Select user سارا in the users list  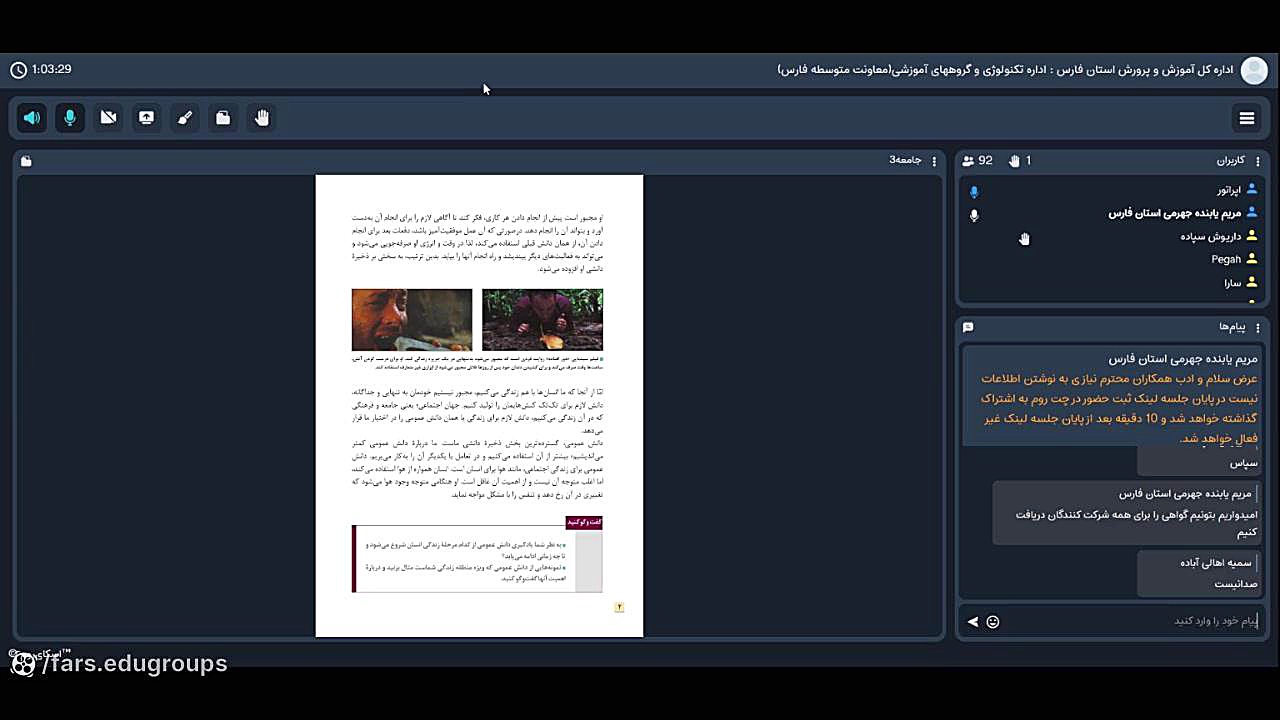1112,283
